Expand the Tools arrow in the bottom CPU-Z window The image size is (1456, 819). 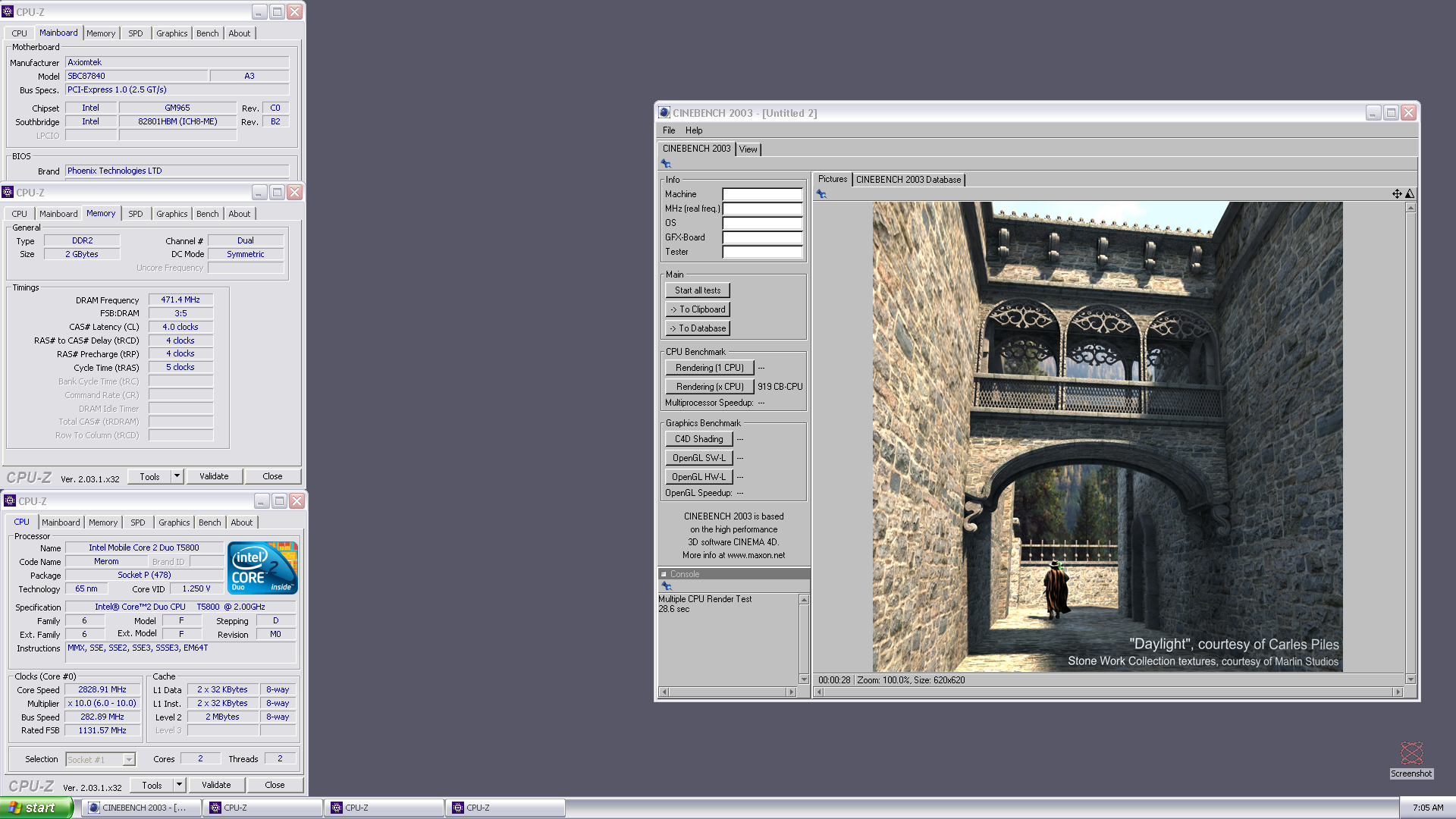coord(179,785)
